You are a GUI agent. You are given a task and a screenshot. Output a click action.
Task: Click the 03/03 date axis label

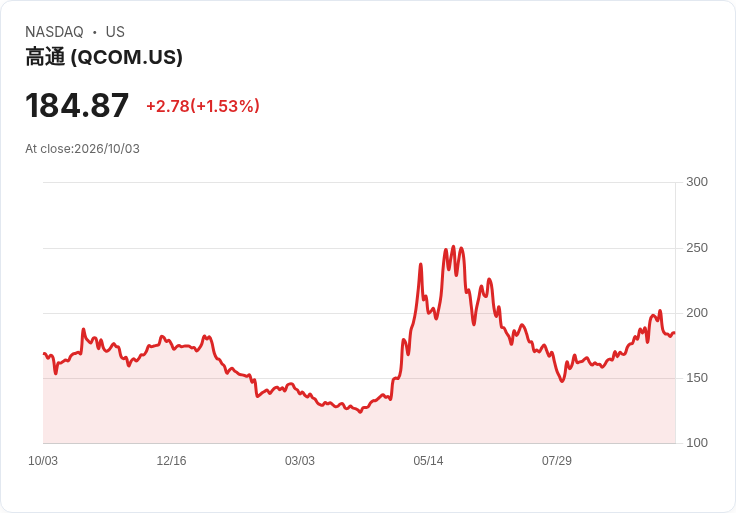coord(299,460)
